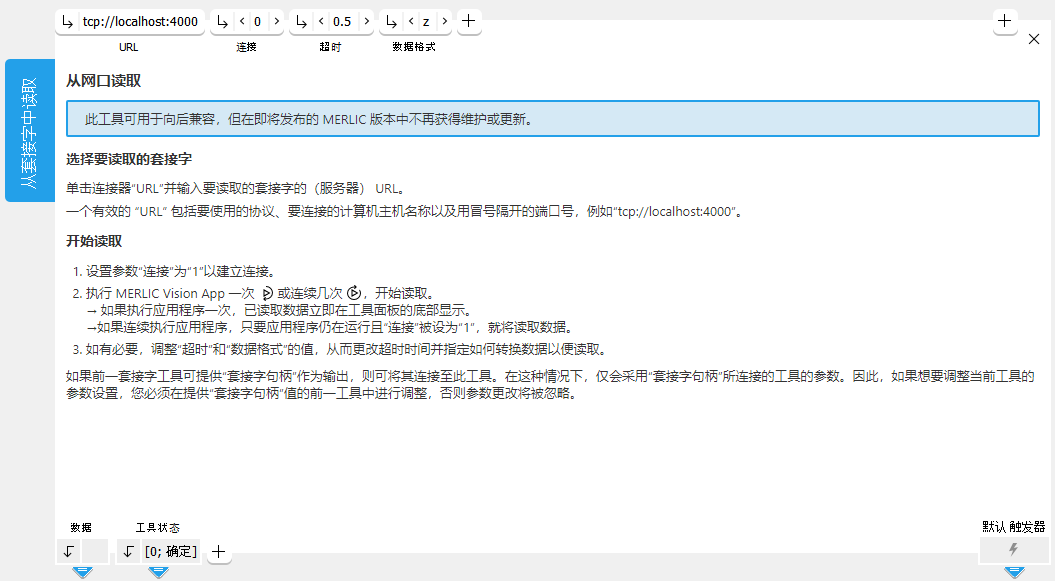This screenshot has width=1055, height=581.
Task: Click the 超时 parameter connector arrow icon
Action: (x=303, y=21)
